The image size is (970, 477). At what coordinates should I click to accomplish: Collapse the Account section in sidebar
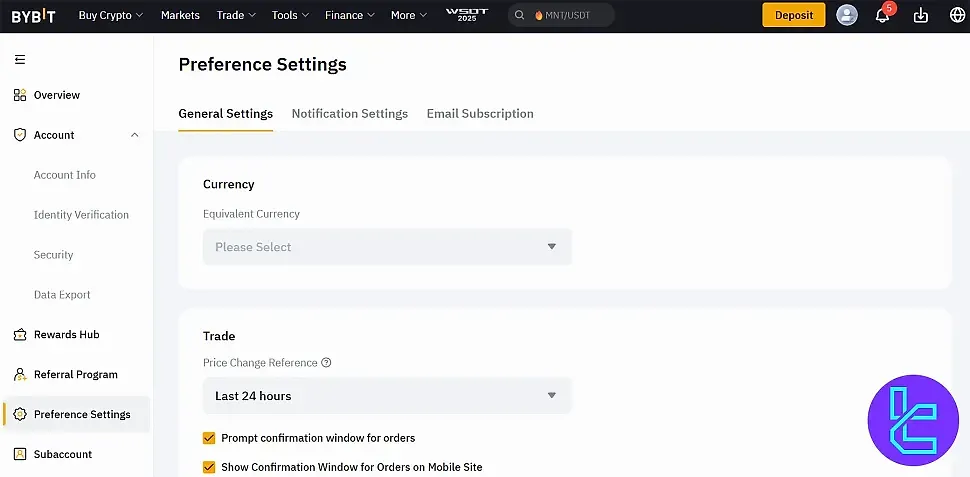click(135, 135)
